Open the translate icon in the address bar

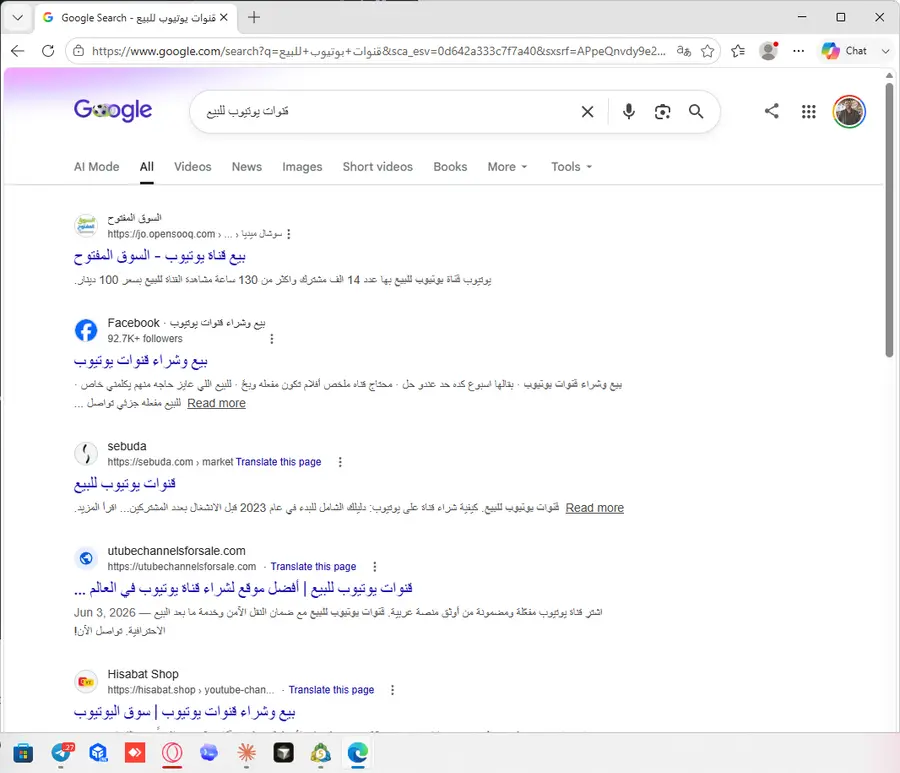[684, 51]
